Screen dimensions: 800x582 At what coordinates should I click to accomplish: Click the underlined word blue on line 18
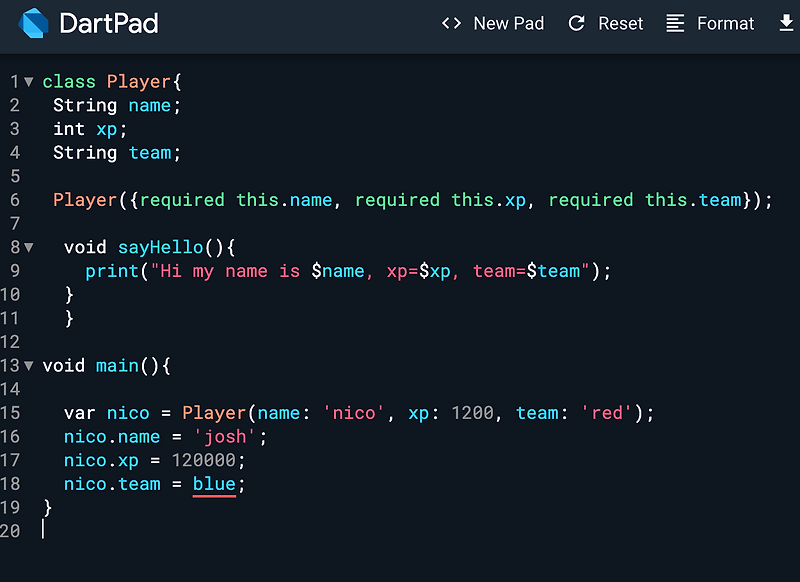click(x=216, y=483)
